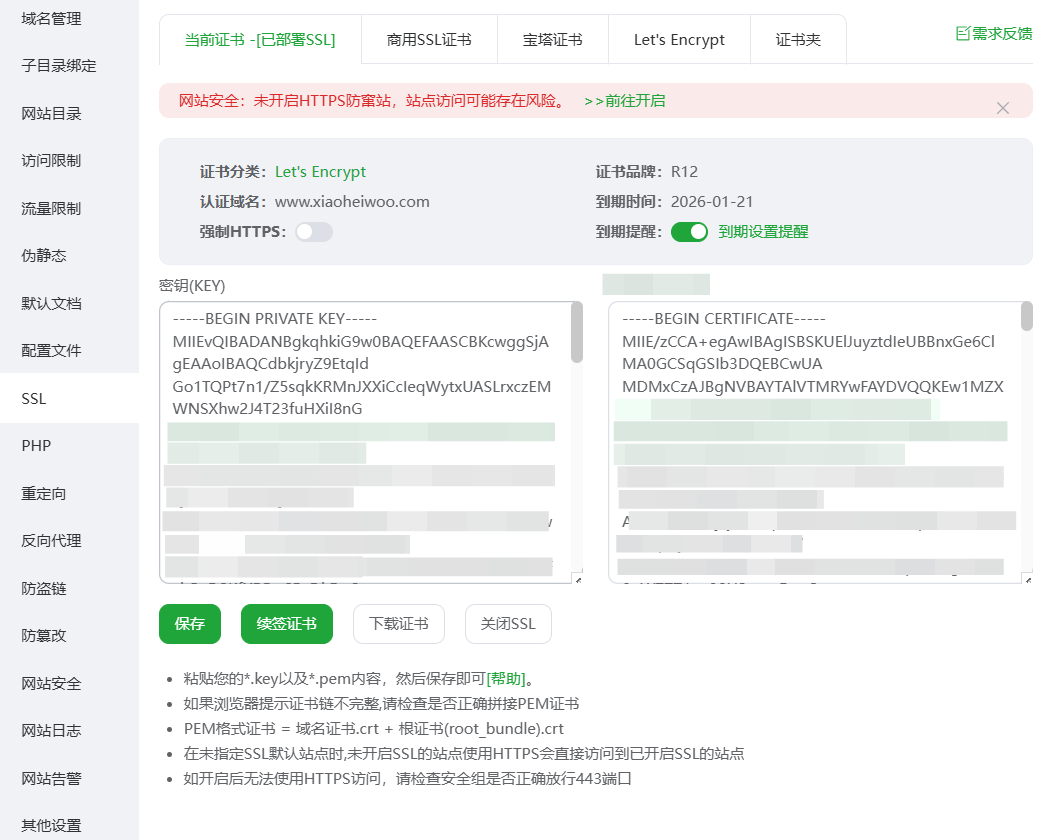Select PHP in the left sidebar

click(x=37, y=445)
